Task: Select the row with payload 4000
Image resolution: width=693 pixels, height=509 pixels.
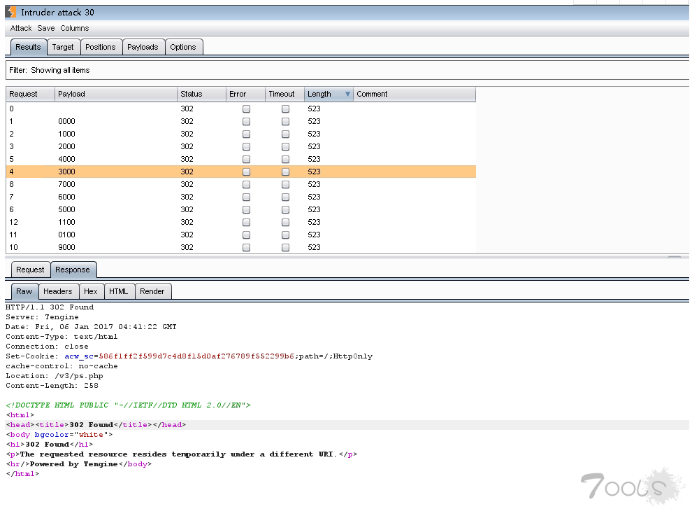Action: coord(241,159)
